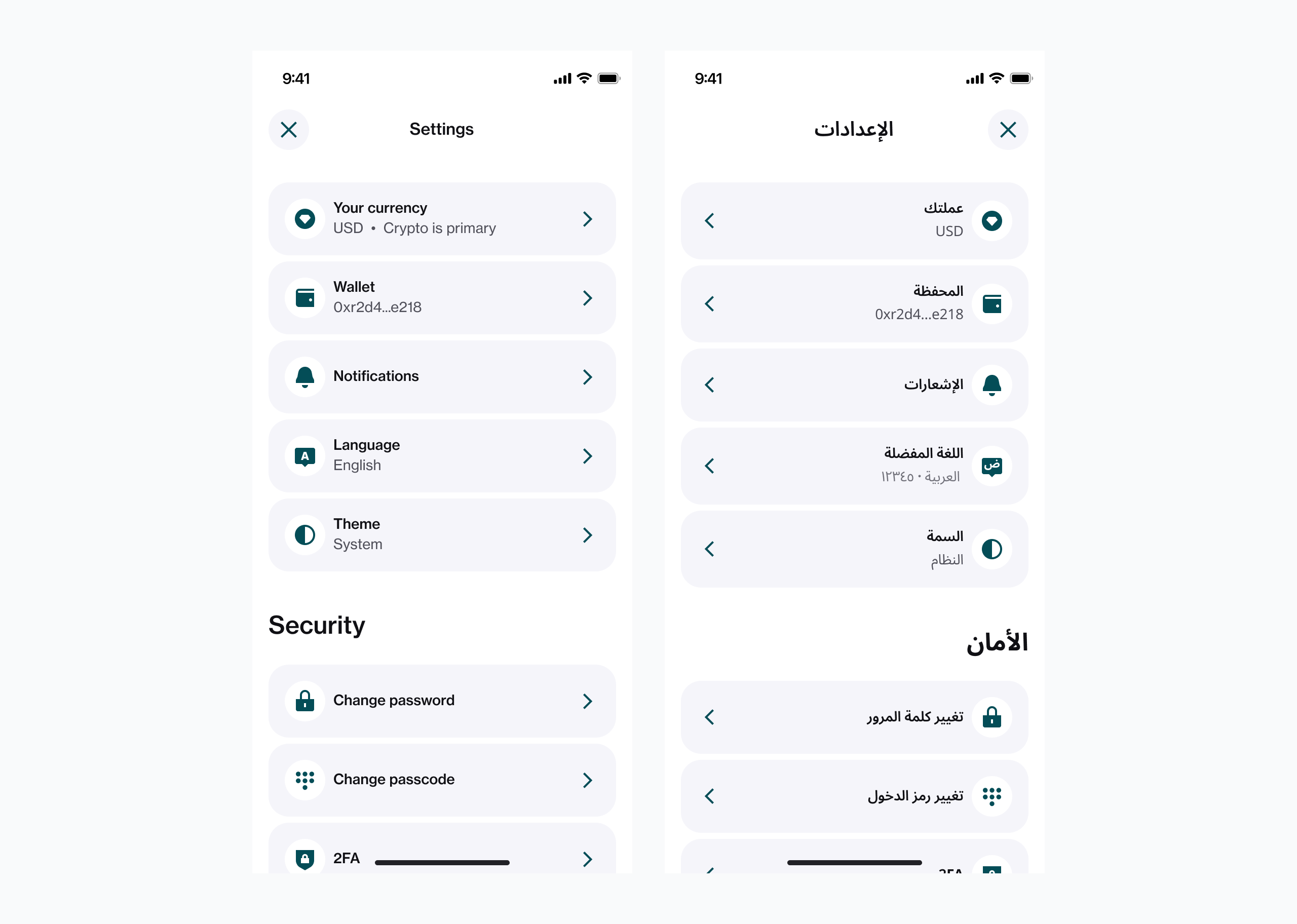Screen dimensions: 1297x924
Task: Tap the home indicator bar on English screen
Action: tap(442, 863)
